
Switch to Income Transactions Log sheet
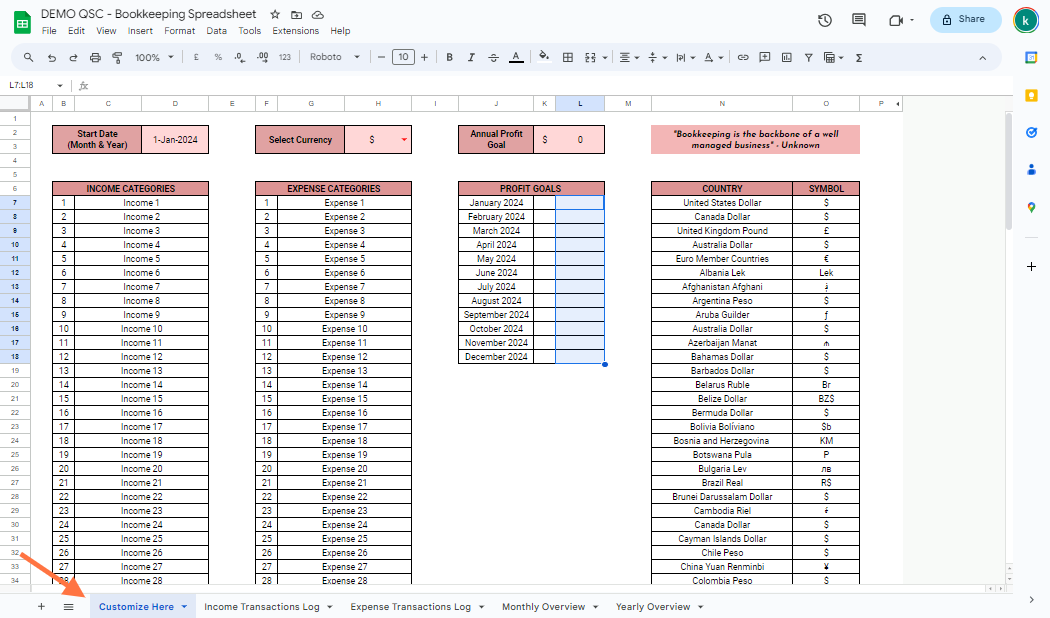click(x=262, y=607)
